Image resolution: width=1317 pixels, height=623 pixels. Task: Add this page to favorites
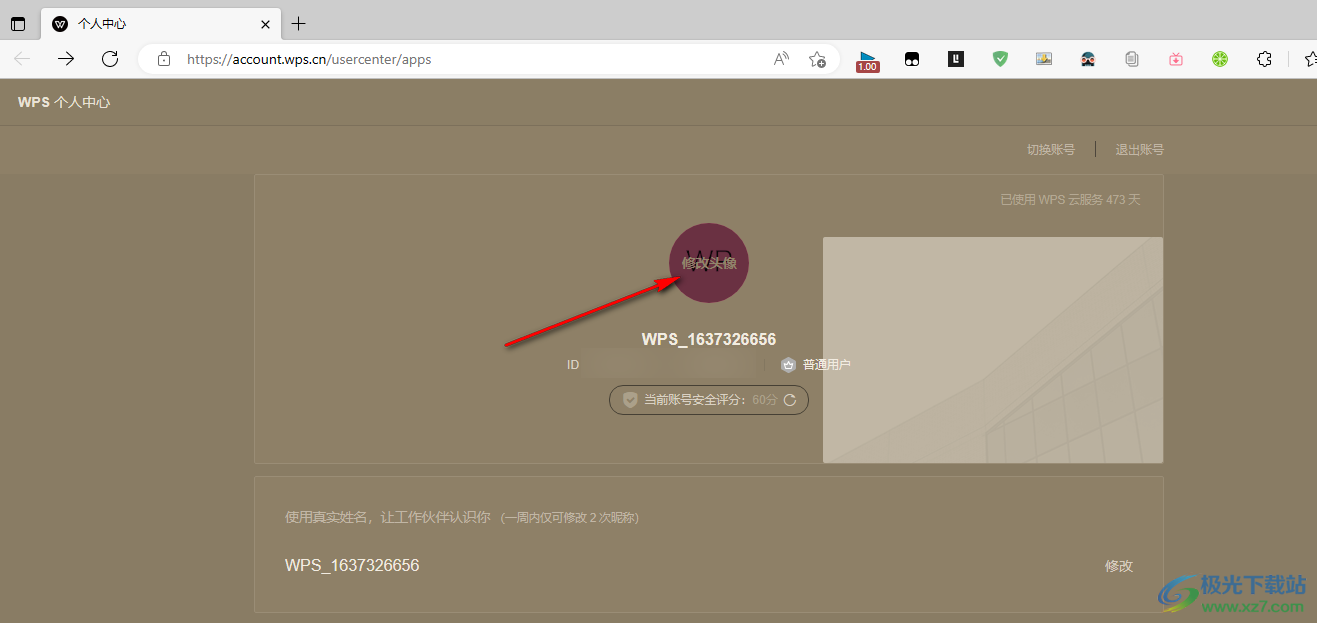point(817,59)
